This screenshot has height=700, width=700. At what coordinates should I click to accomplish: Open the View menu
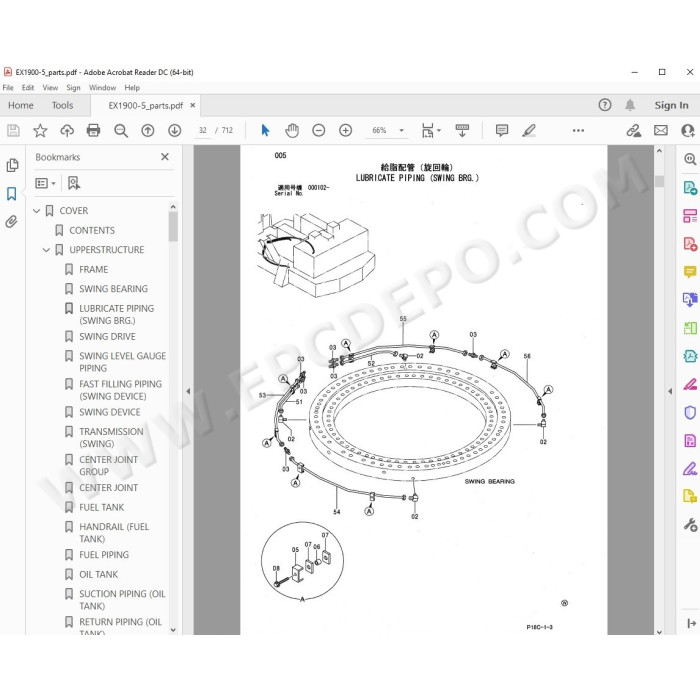50,88
